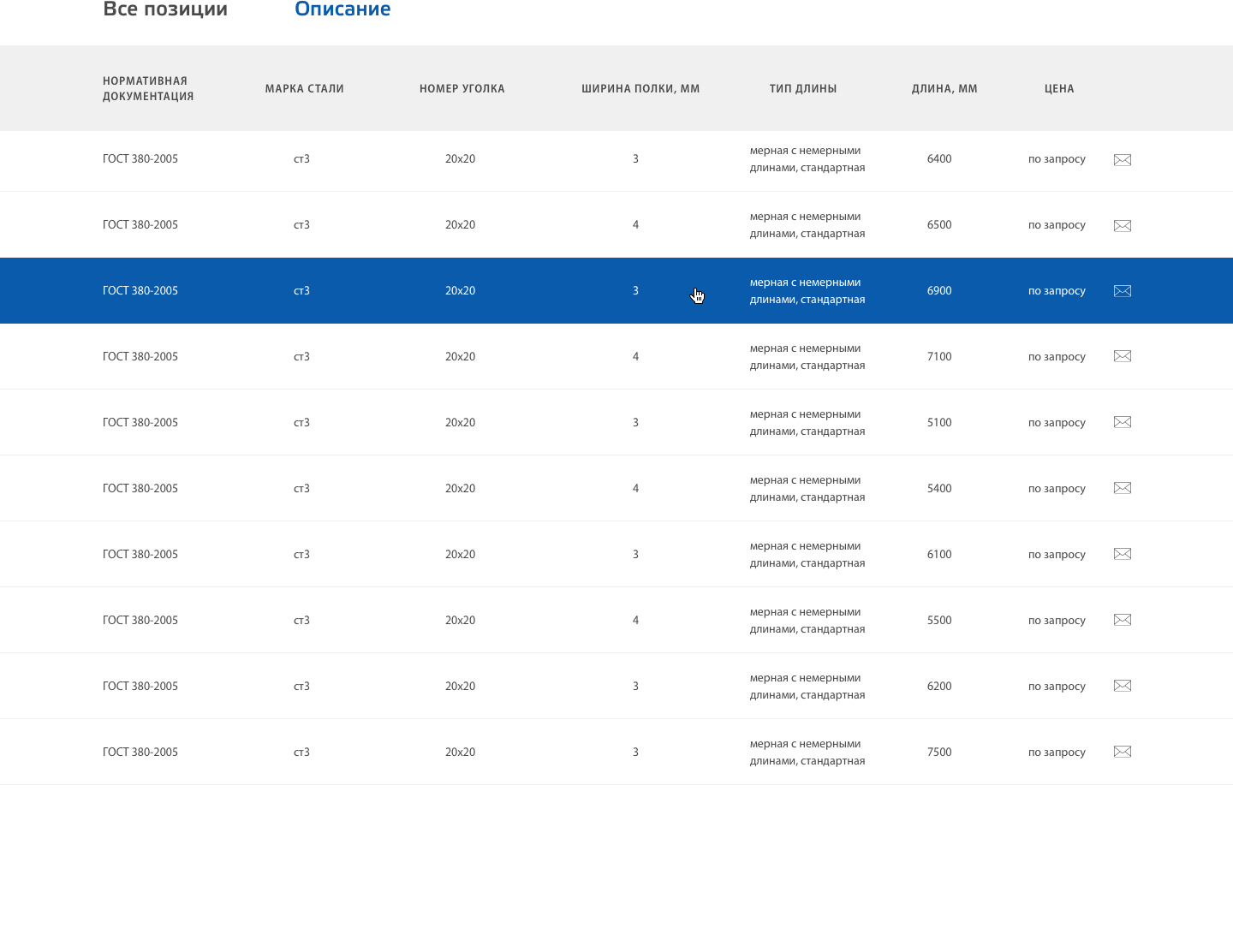Click the envelope icon in the 6200 length row
The height and width of the screenshot is (952, 1233).
1123,686
